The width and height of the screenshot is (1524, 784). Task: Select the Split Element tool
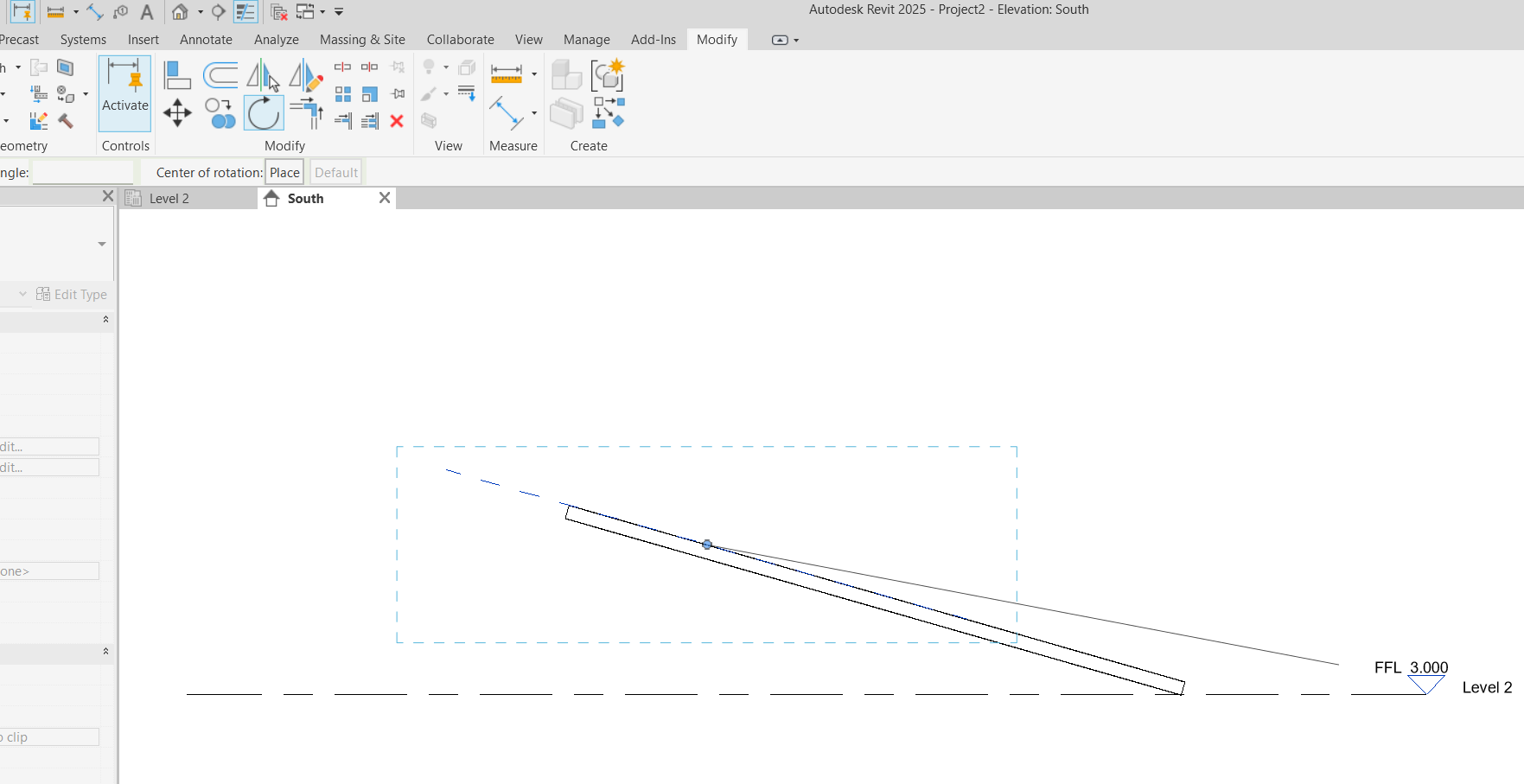click(x=342, y=66)
